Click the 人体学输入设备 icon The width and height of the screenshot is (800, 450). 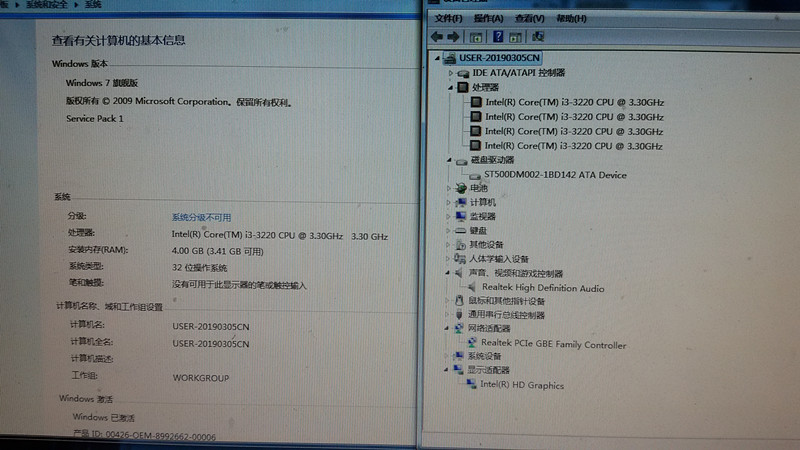(460, 259)
